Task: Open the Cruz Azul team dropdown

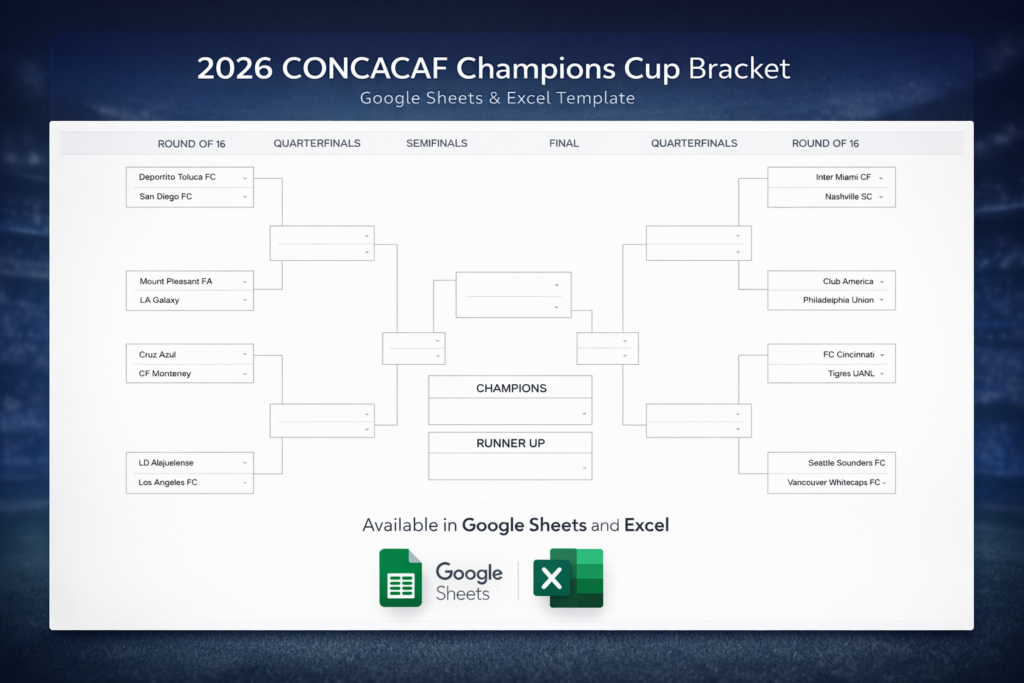Action: pyautogui.click(x=245, y=354)
